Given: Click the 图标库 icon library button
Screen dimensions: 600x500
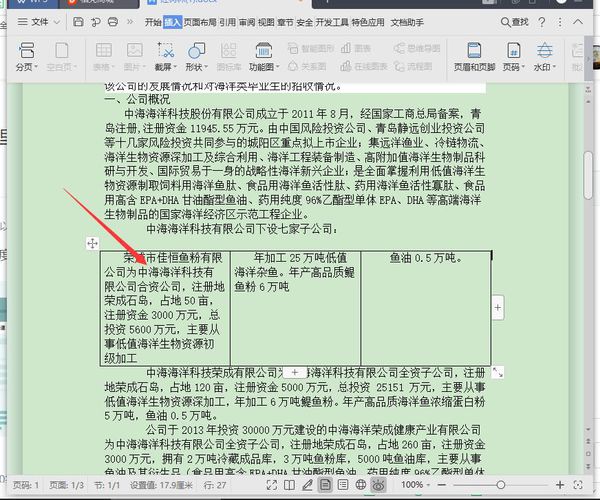Looking at the screenshot, I should point(228,57).
